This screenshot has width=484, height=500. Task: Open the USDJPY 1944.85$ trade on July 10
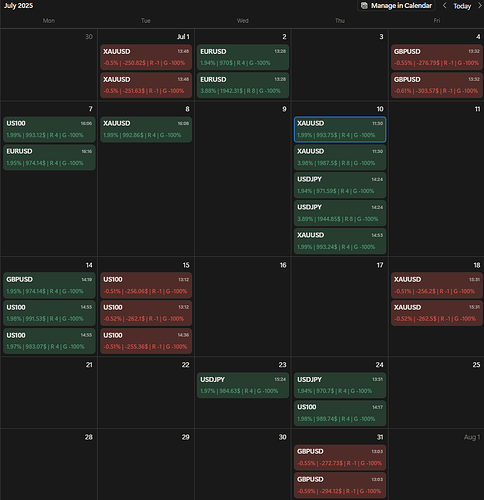[340, 213]
